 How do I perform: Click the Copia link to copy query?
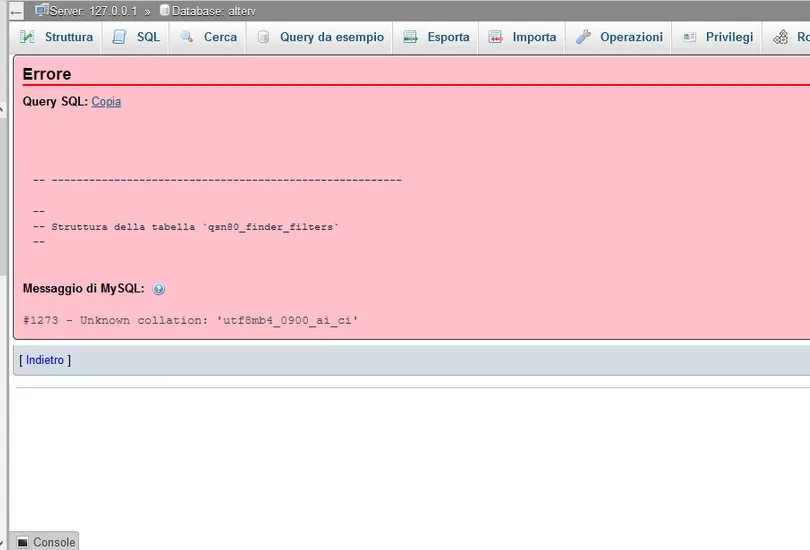(106, 102)
